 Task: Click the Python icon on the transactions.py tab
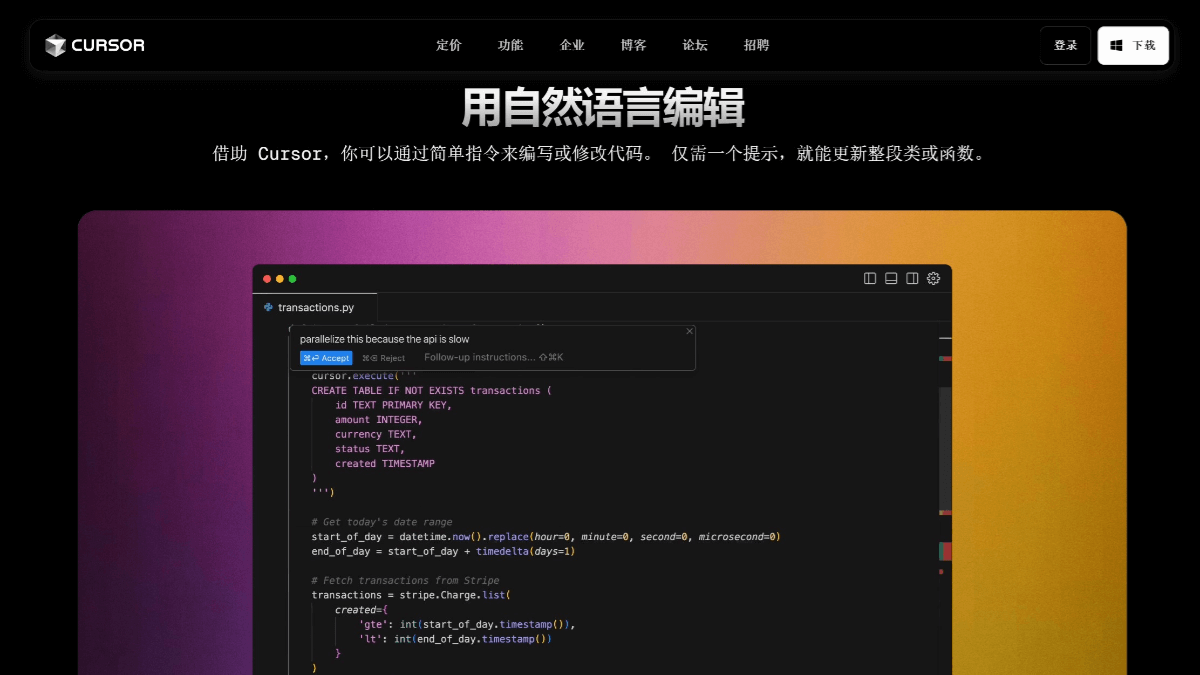(266, 307)
